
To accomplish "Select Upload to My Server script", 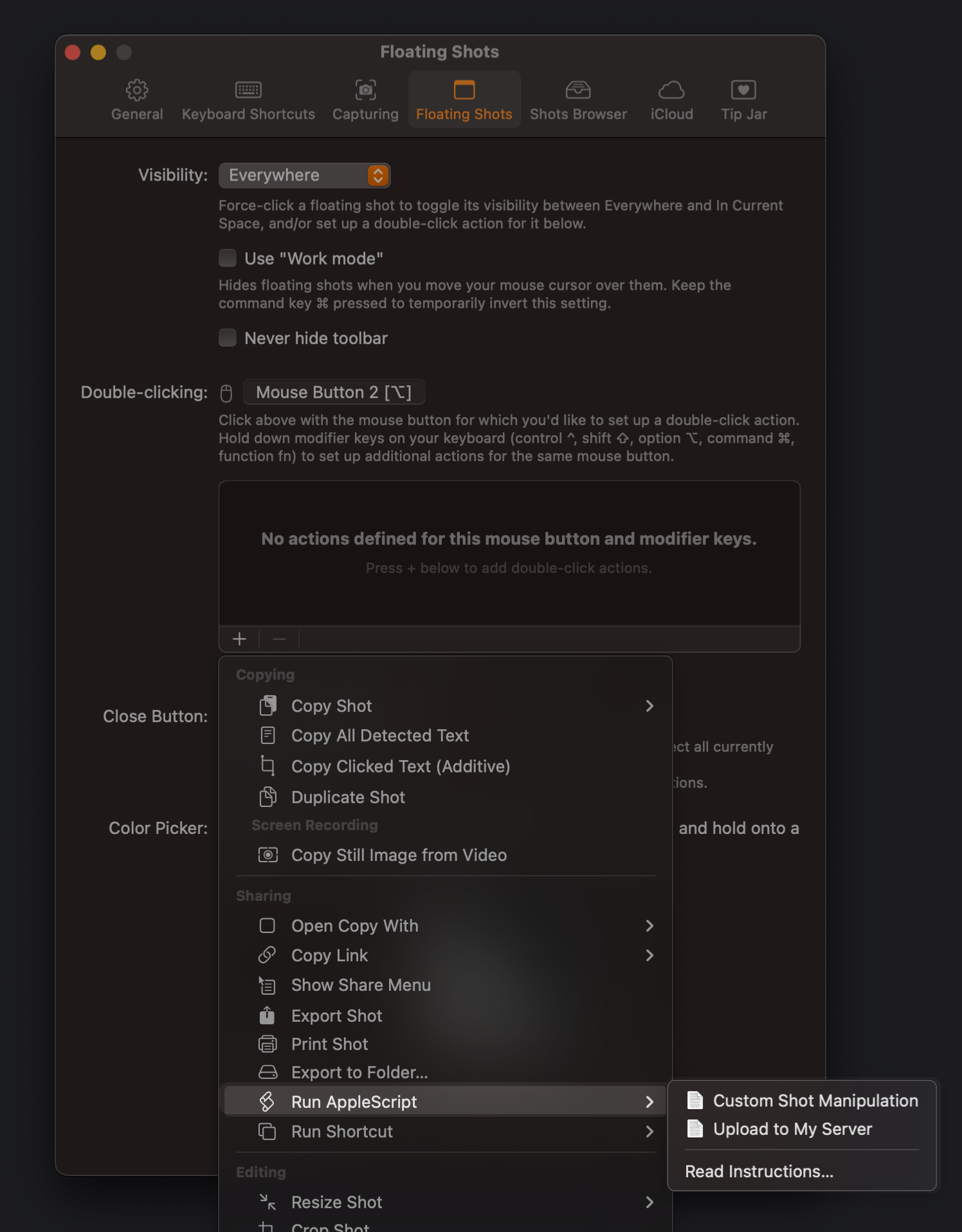I will tap(802, 1128).
